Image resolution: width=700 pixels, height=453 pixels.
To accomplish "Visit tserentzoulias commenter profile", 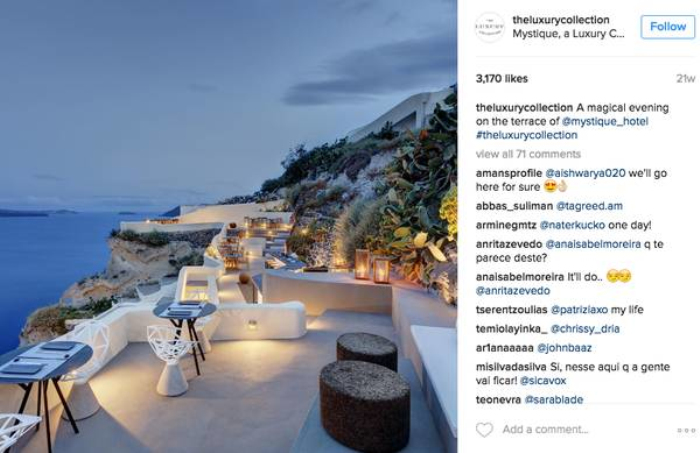I will pyautogui.click(x=511, y=309).
